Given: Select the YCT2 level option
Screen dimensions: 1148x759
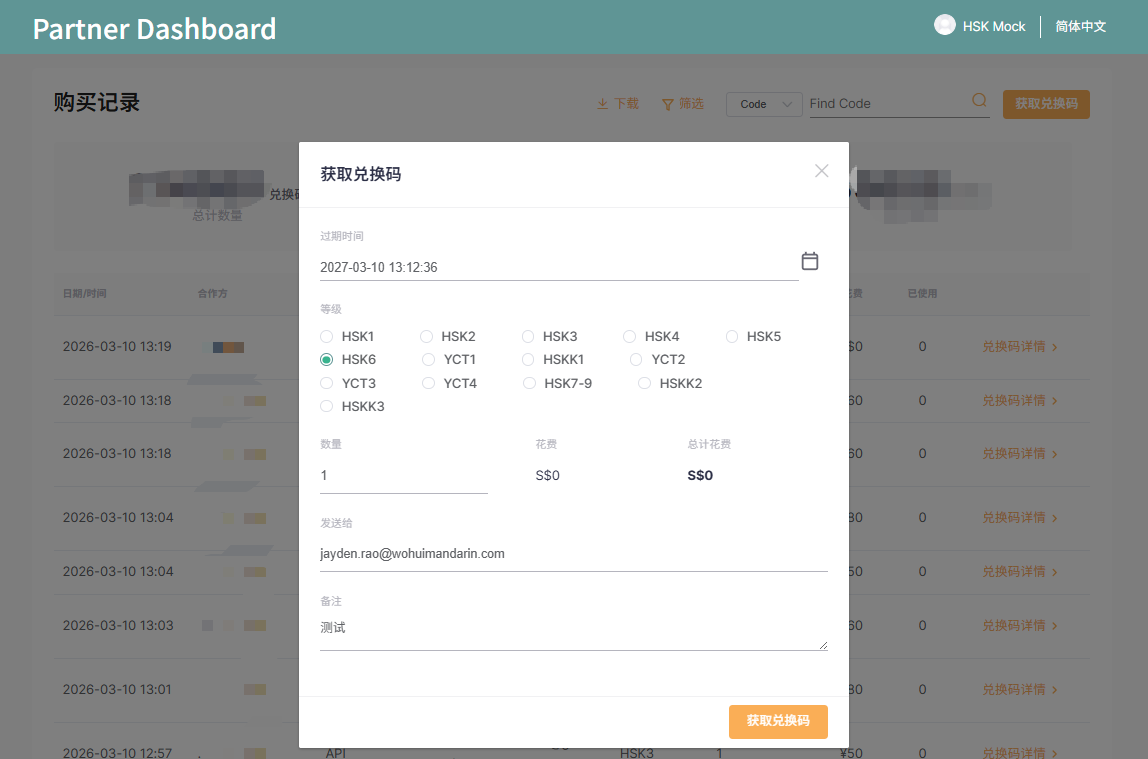Looking at the screenshot, I should pyautogui.click(x=636, y=359).
